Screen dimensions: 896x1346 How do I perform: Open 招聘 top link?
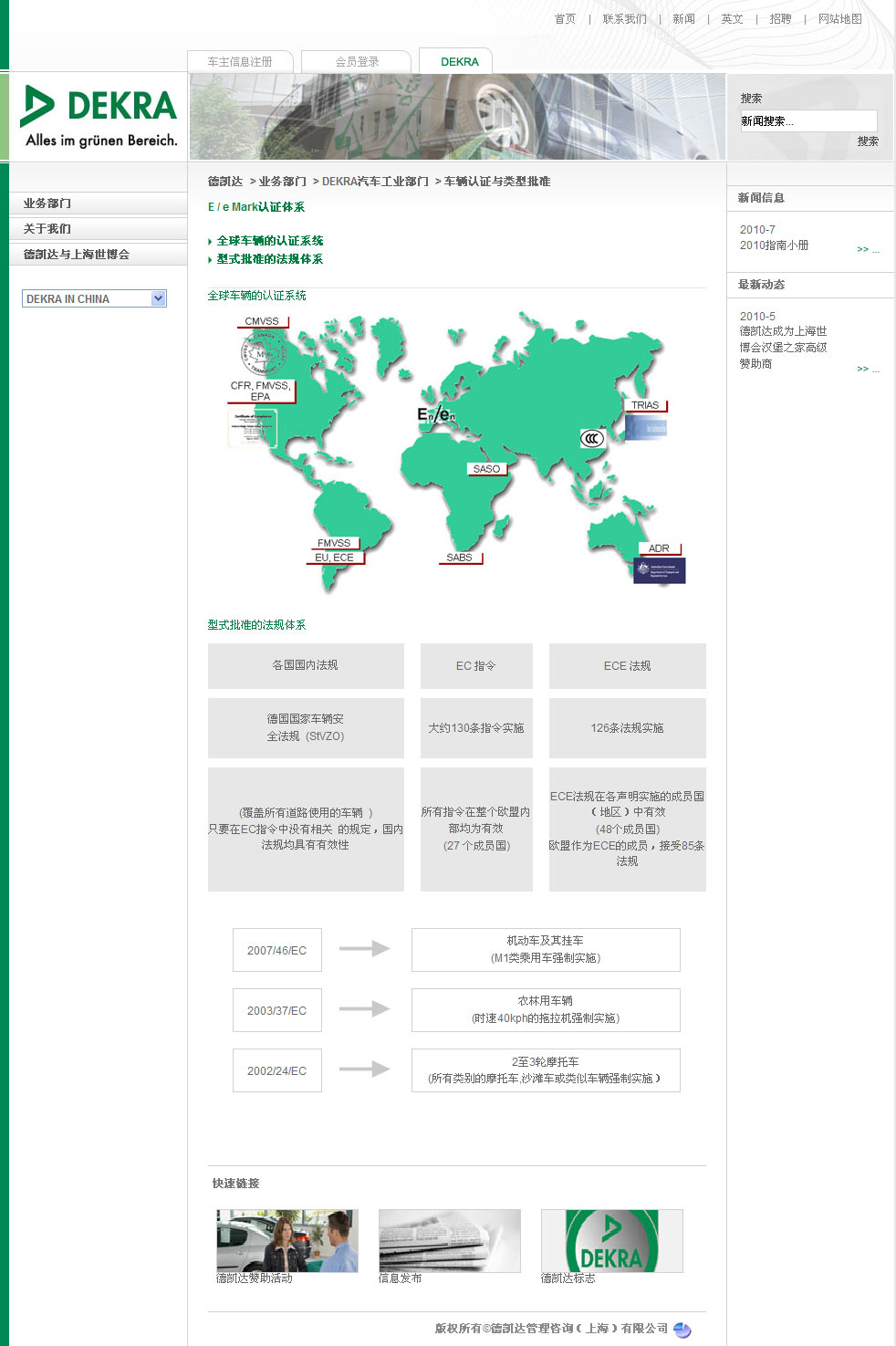coord(781,19)
